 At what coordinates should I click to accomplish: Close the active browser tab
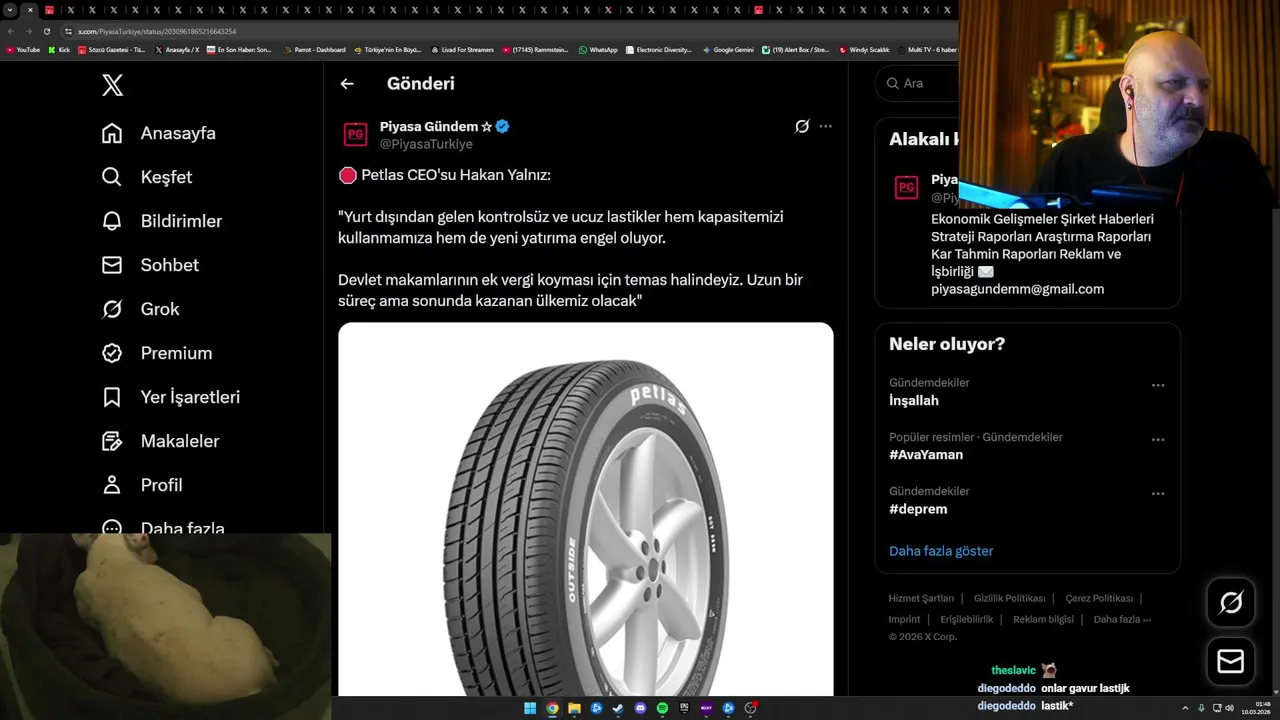coord(29,10)
